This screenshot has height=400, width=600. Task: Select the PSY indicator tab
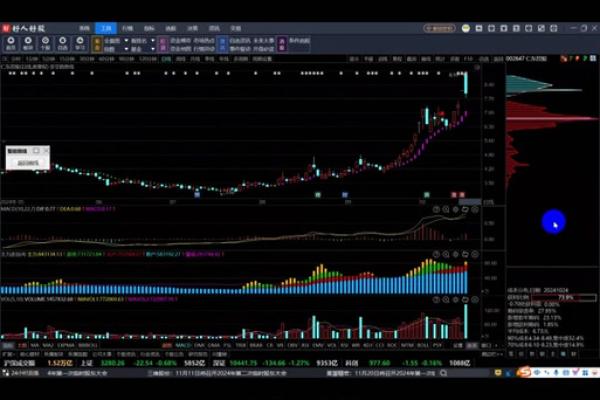pyautogui.click(x=437, y=345)
